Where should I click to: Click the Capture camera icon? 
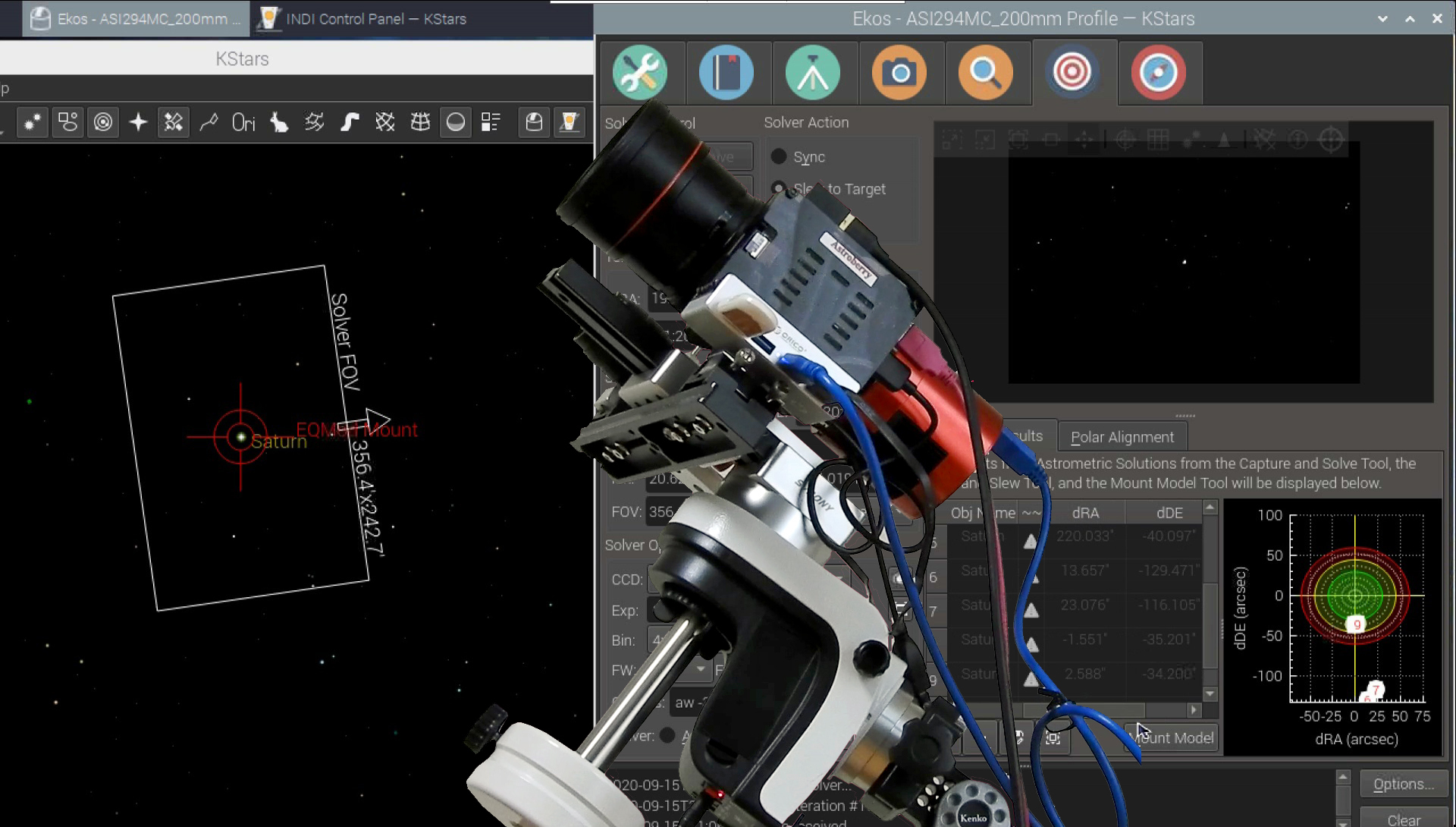(898, 72)
